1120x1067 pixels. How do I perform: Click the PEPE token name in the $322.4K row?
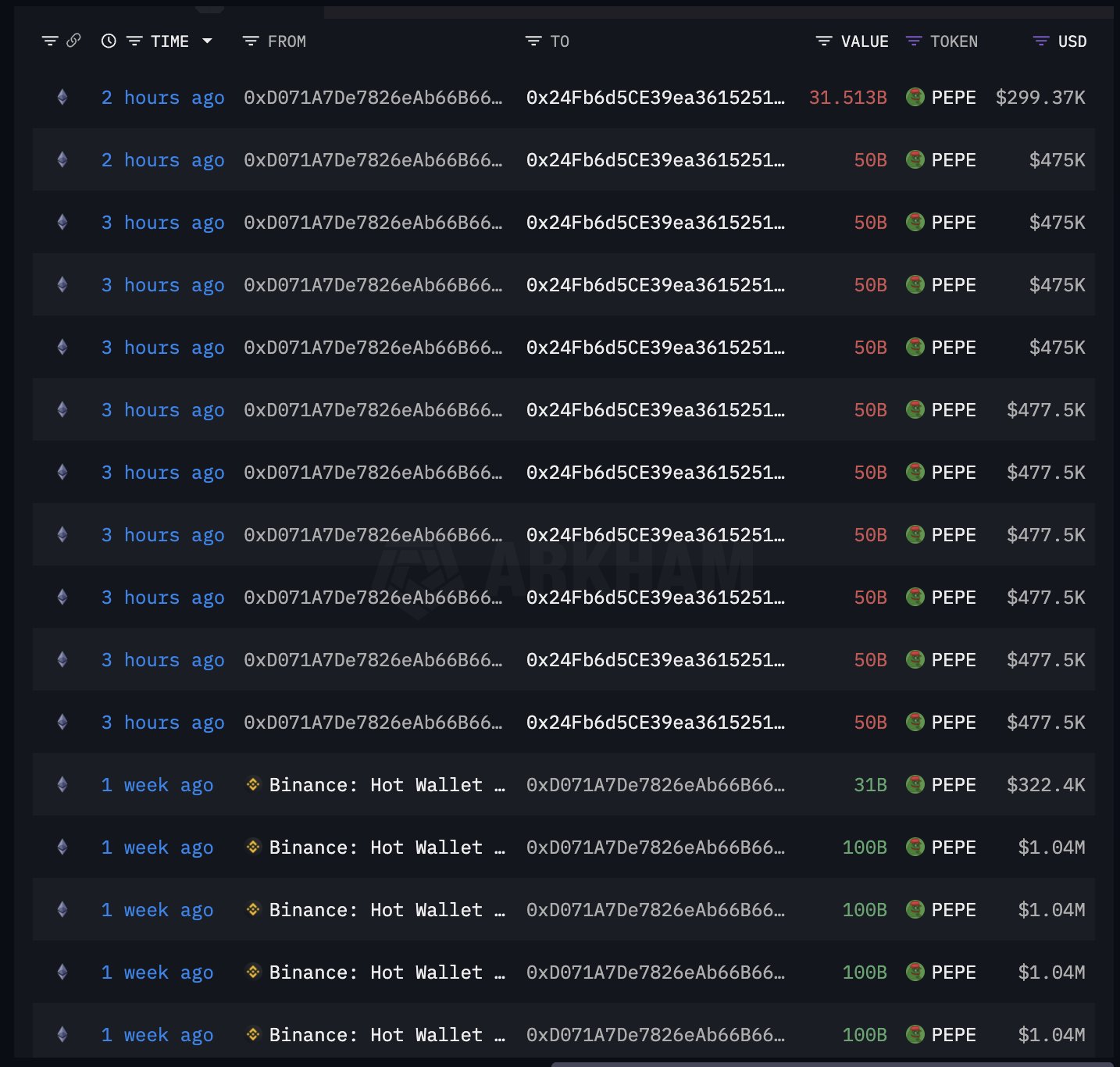tap(954, 785)
